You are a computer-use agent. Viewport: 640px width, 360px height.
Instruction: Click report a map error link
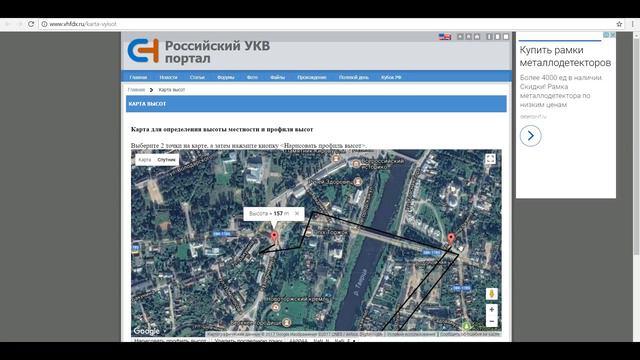pyautogui.click(x=470, y=334)
